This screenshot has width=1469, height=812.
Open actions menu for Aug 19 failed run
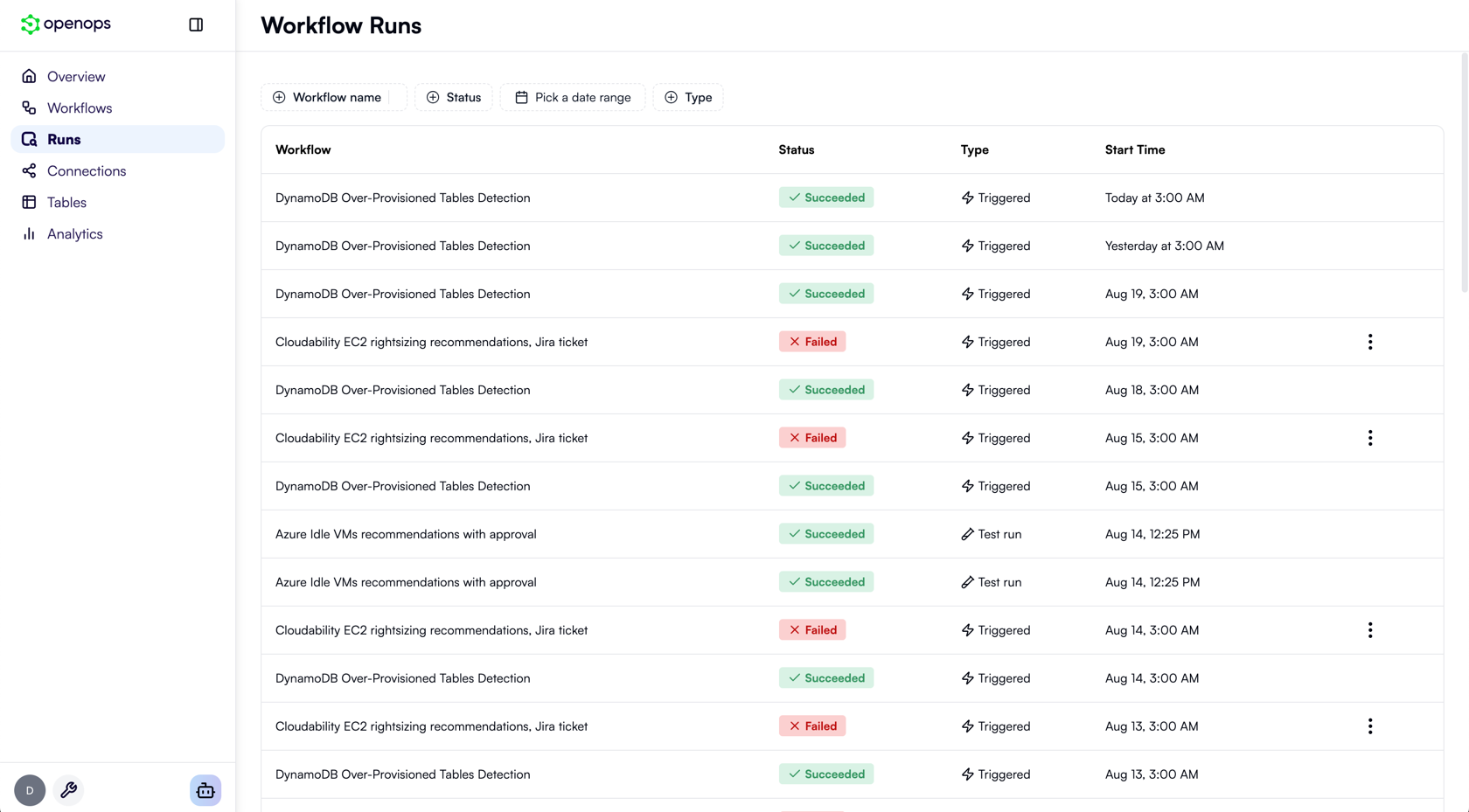click(1370, 342)
